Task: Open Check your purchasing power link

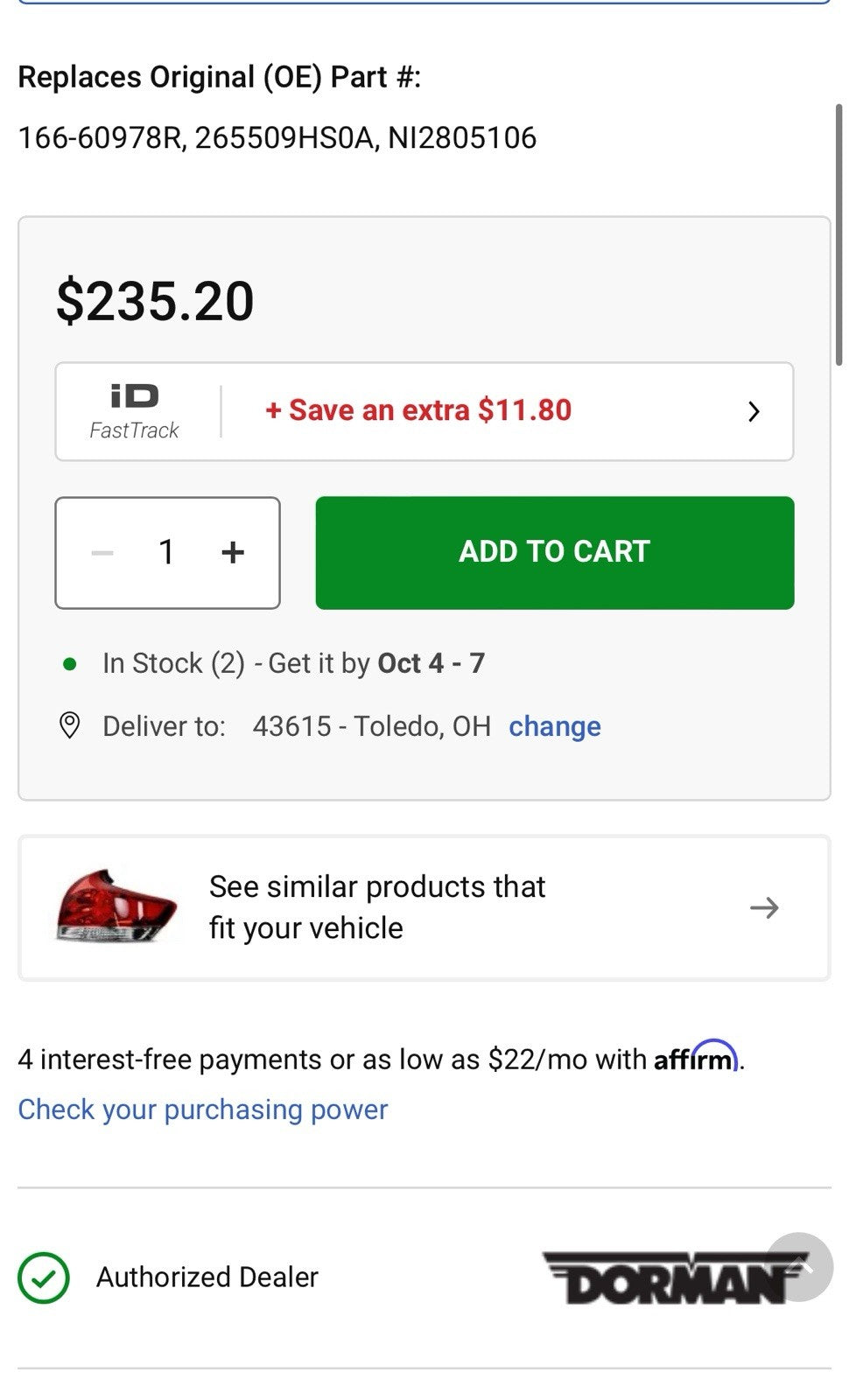Action: pos(202,1109)
